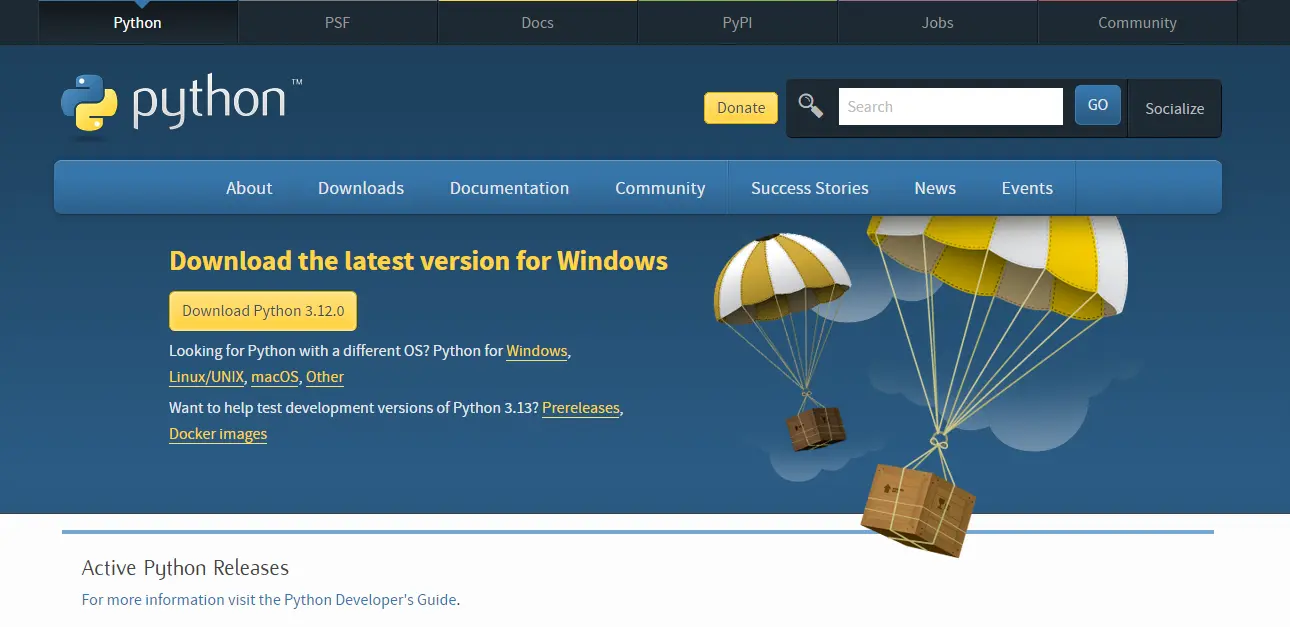Click the Prereleases link
Viewport: 1290px width, 627px height.
(x=580, y=408)
